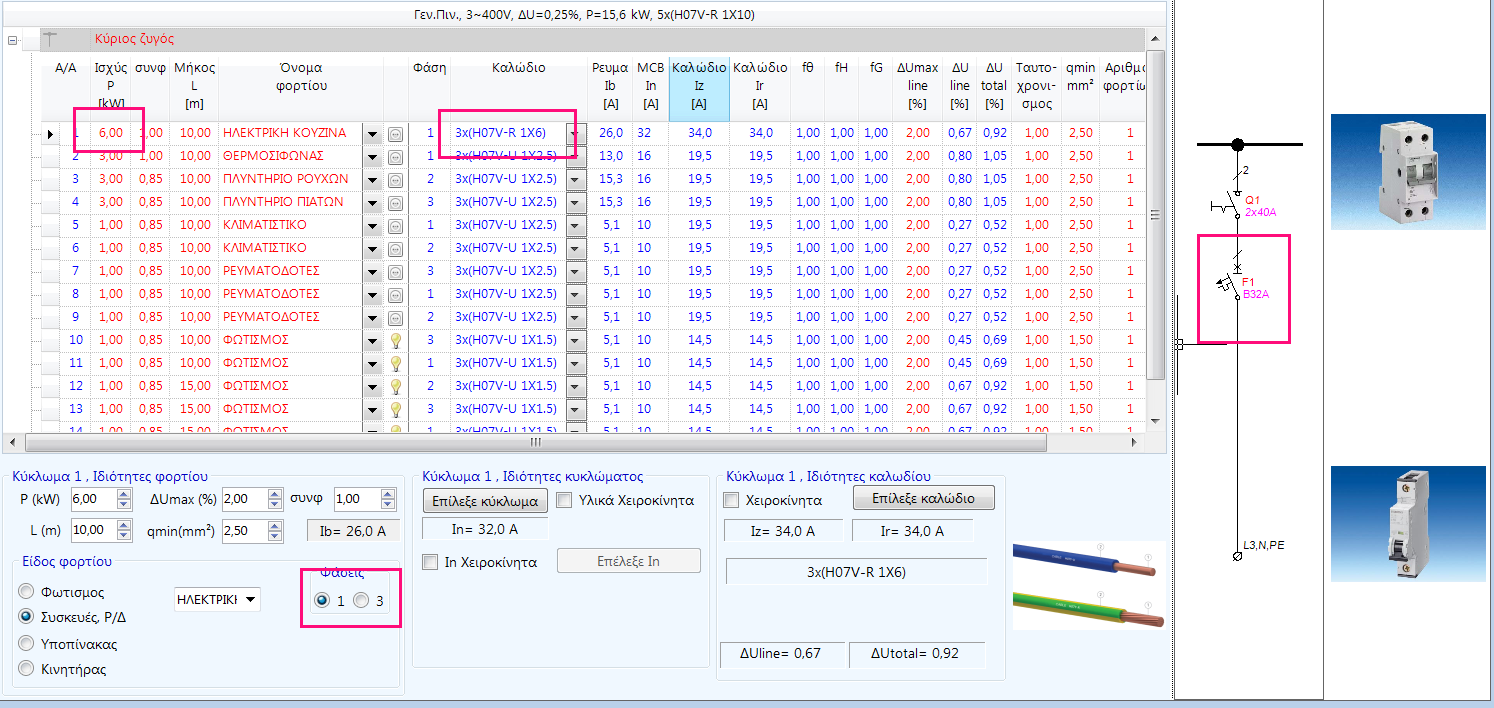Open cable dropdown for ΗΛΕΚΤΡΙΚΗ ΚΟΥΖΙΝΑ row
Screen dimensions: 1494x708
(x=575, y=133)
